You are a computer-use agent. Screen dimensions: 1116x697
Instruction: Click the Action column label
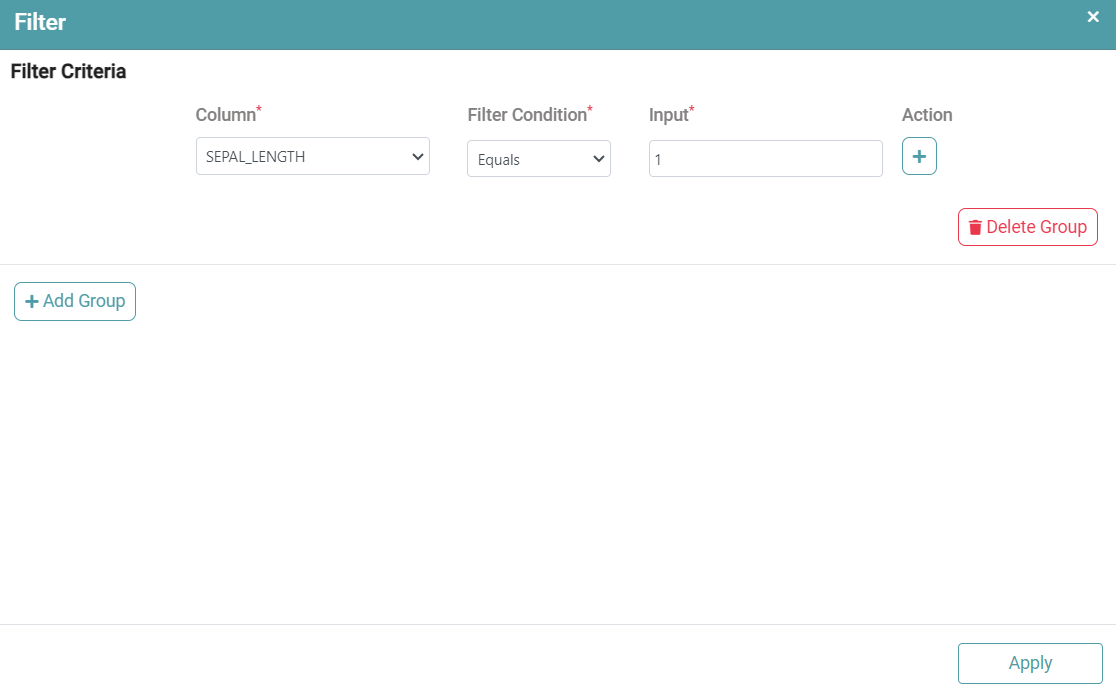pyautogui.click(x=926, y=115)
